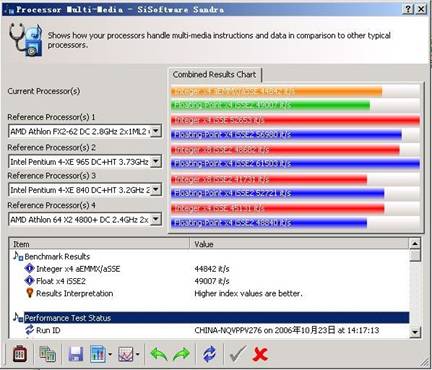The width and height of the screenshot is (432, 370).
Task: Refresh the benchmark using the blue arrows icon
Action: point(209,354)
